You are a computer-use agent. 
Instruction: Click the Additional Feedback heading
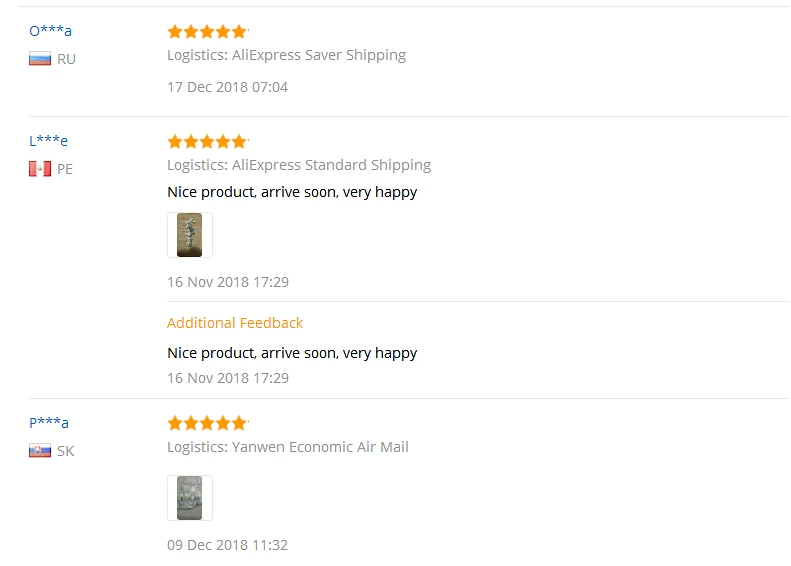[x=235, y=323]
